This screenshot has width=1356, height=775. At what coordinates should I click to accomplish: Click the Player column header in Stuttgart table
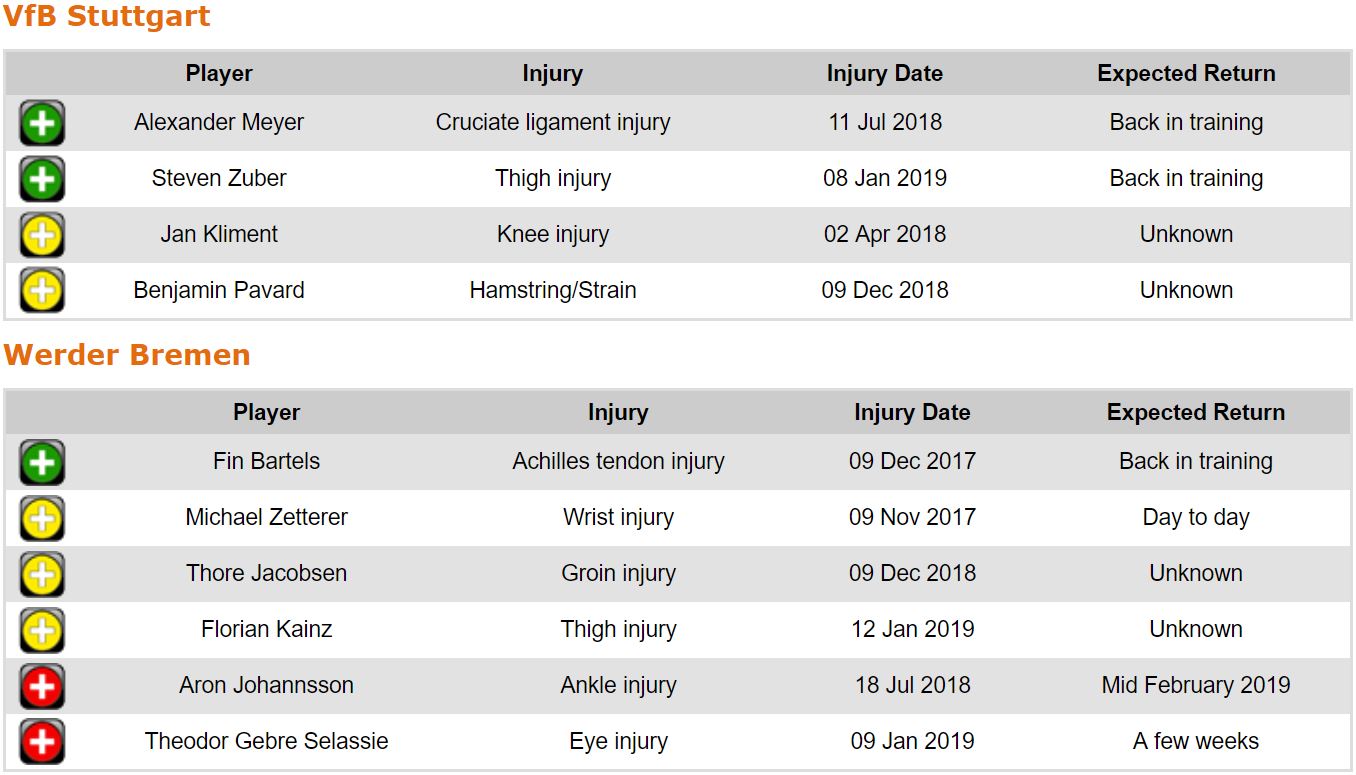click(x=219, y=74)
